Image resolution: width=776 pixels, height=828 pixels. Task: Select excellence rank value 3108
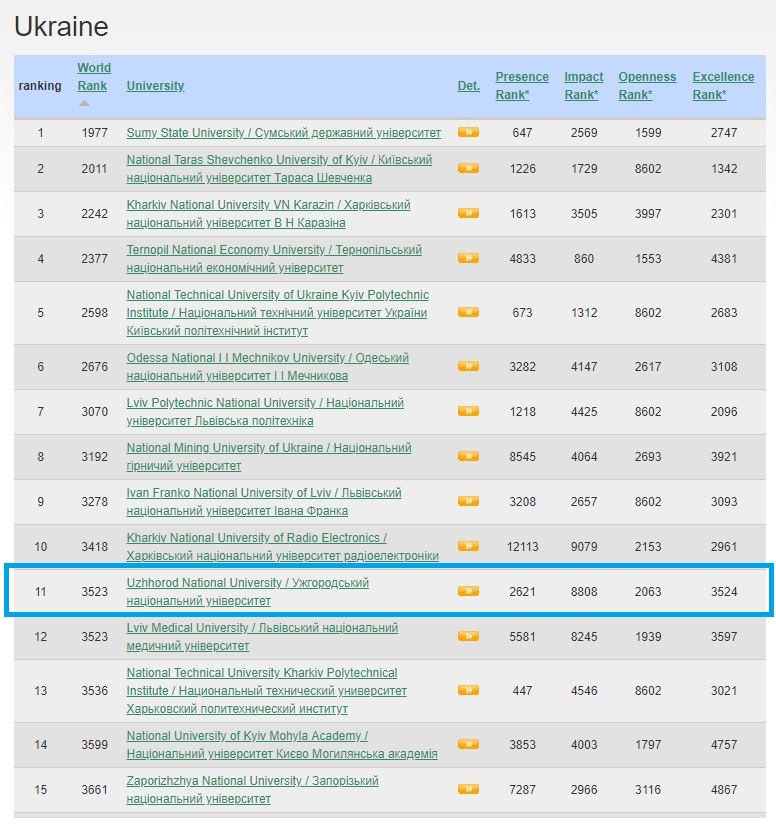[724, 366]
